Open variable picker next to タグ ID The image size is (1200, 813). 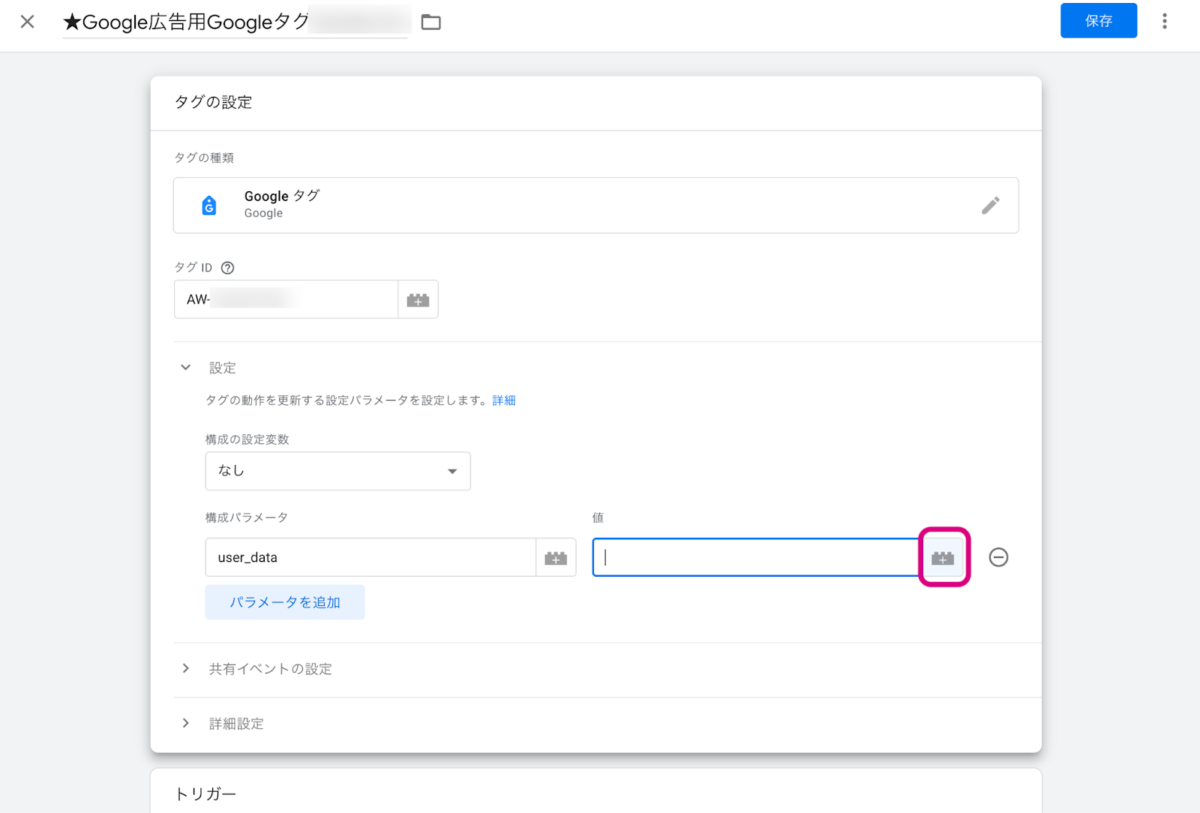point(418,300)
